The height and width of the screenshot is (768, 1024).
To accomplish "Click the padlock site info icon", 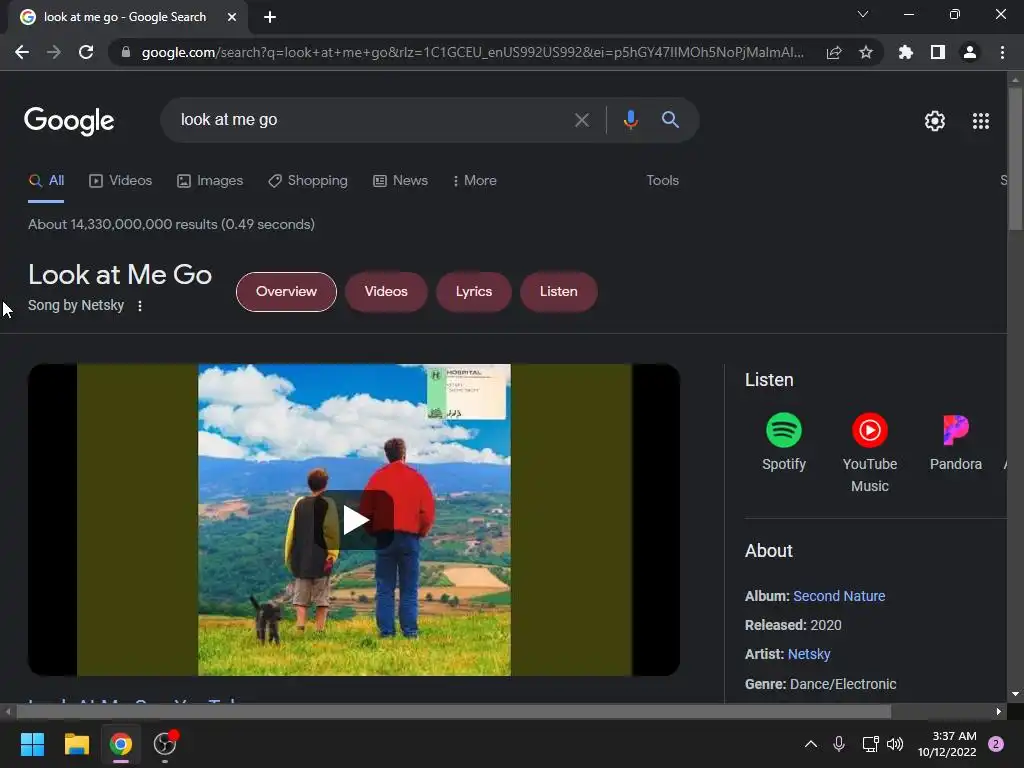I will pos(126,52).
